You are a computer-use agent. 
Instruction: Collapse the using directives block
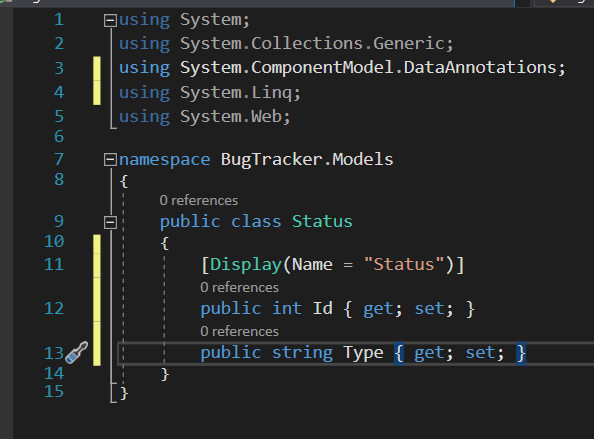[110, 20]
